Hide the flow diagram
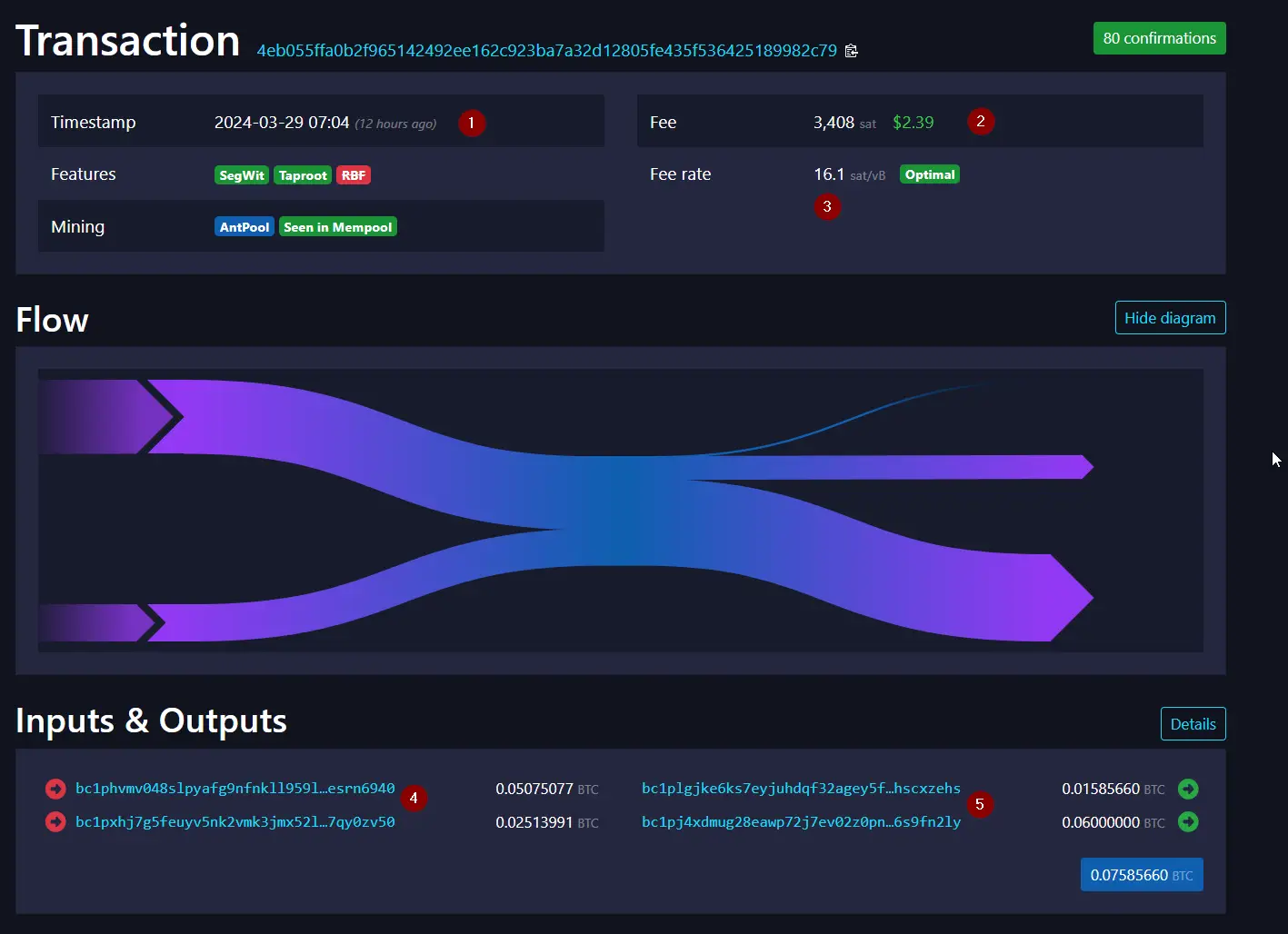 tap(1170, 318)
